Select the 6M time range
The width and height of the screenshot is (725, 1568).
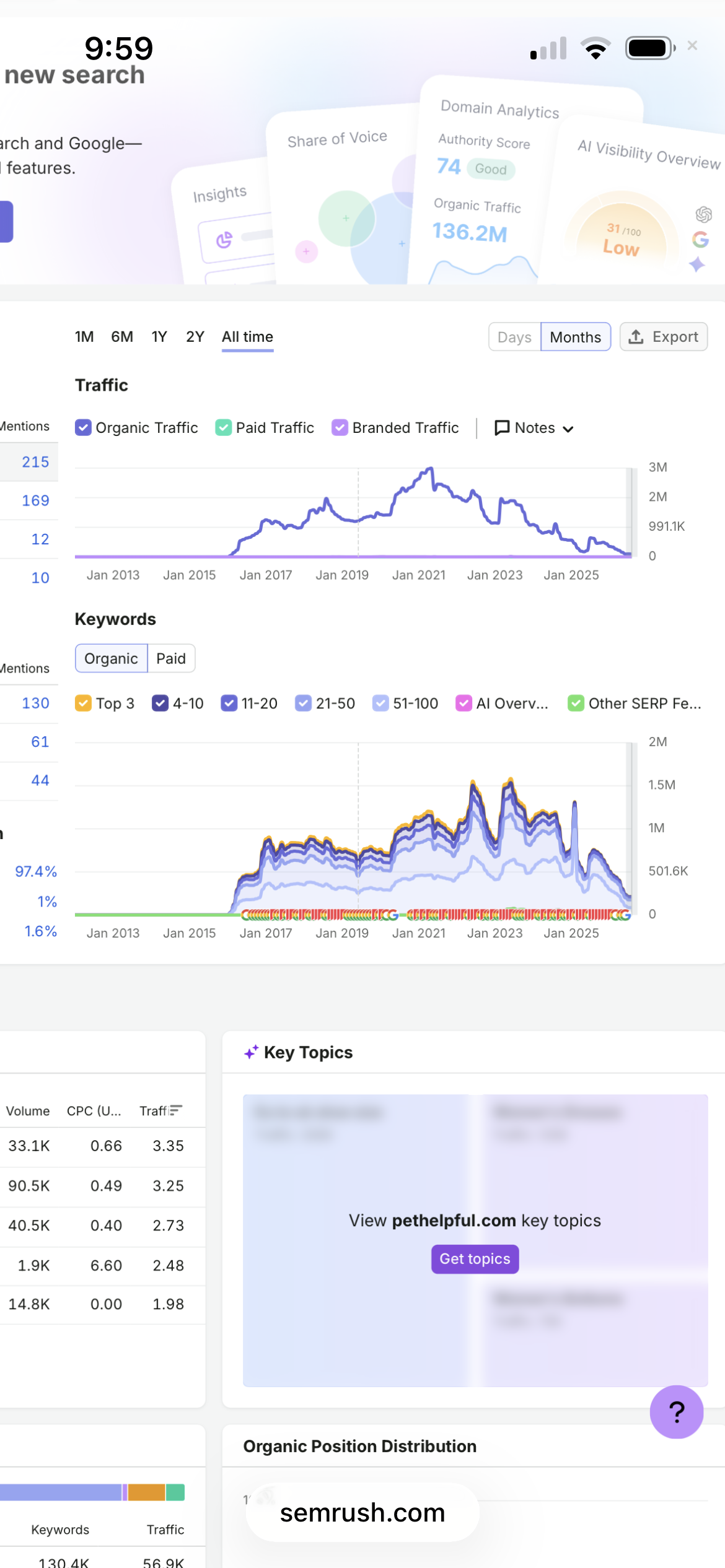click(x=122, y=337)
